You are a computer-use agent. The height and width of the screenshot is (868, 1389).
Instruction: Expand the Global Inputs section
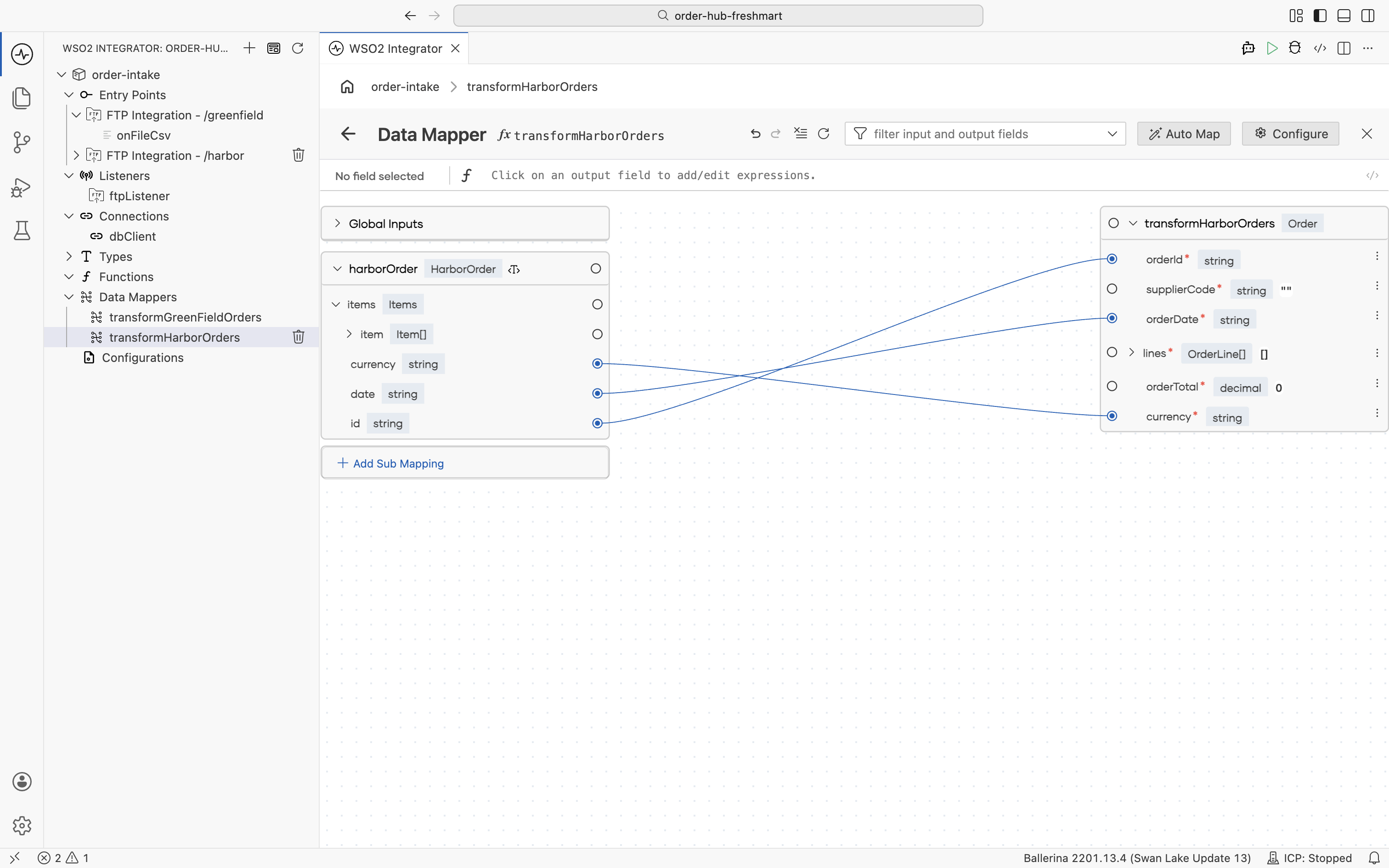point(338,223)
